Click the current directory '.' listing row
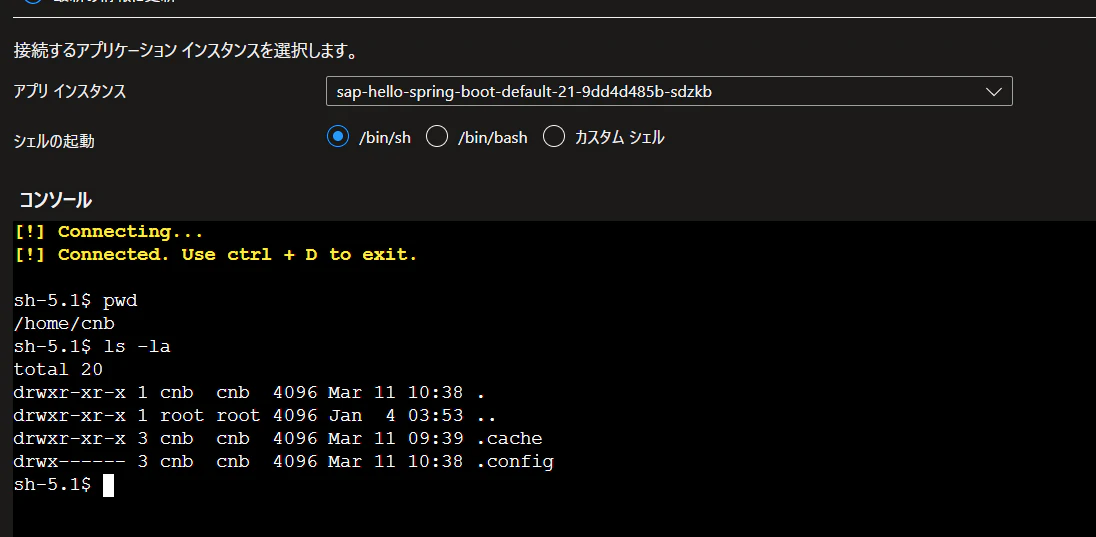1096x537 pixels. coord(250,392)
